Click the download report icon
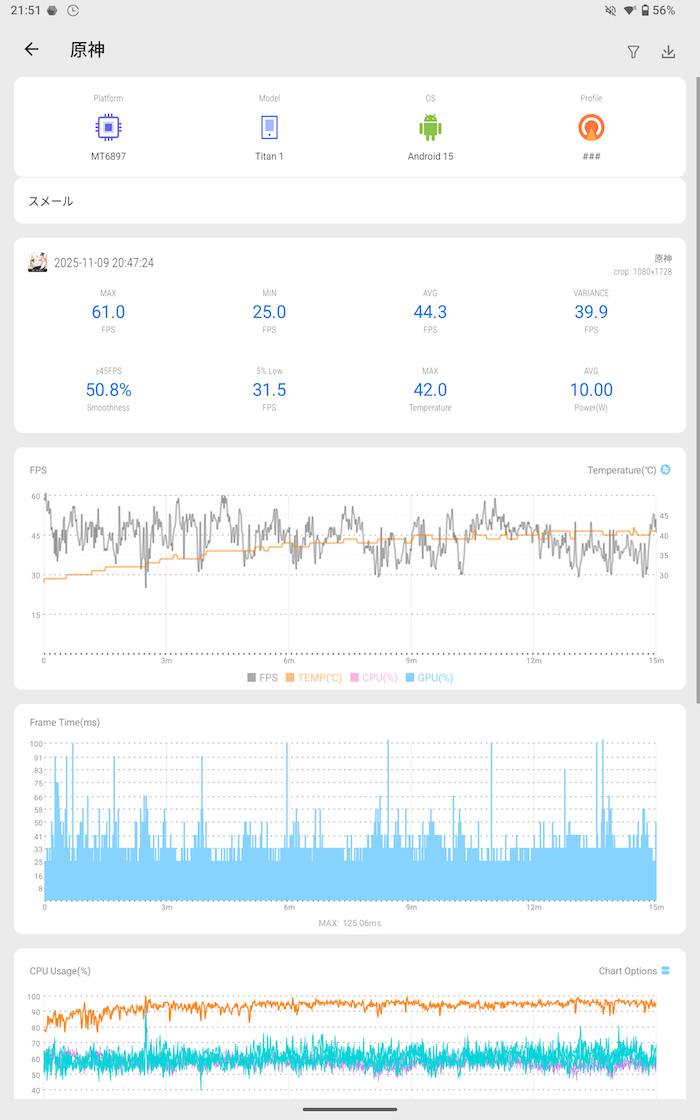 (x=668, y=52)
